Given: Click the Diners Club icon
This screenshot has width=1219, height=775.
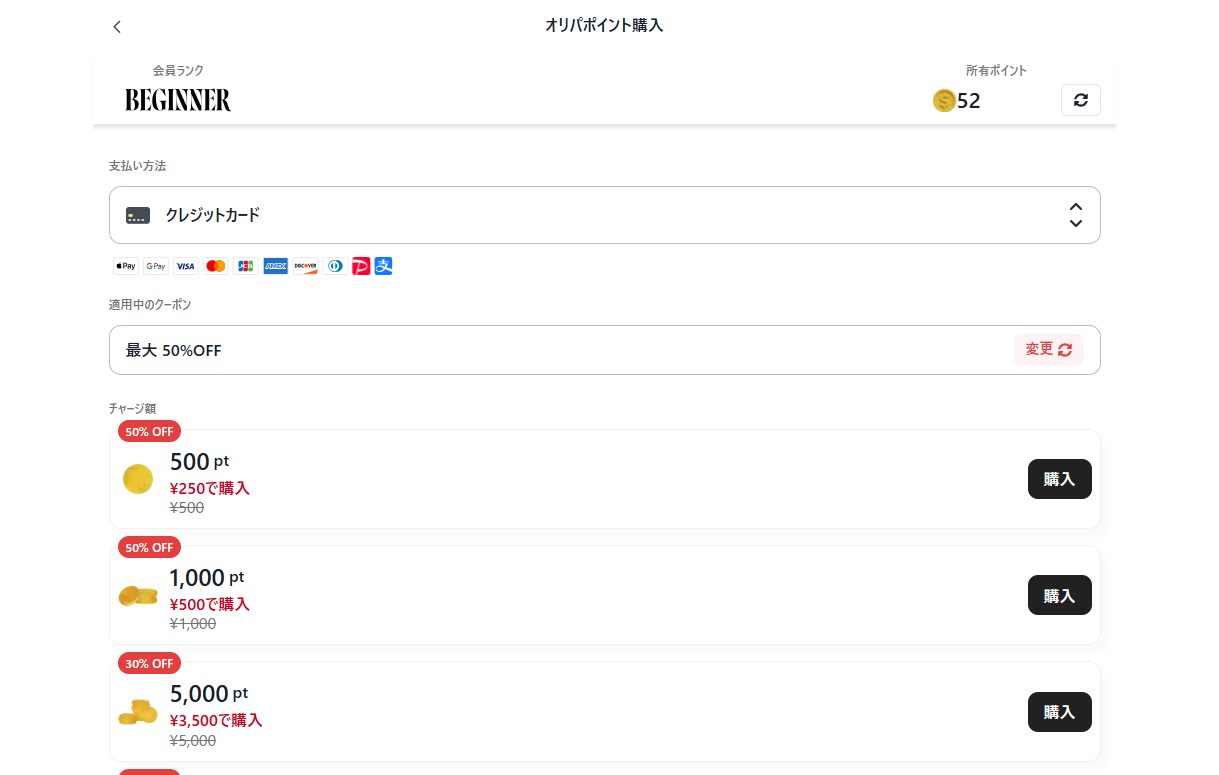Looking at the screenshot, I should point(335,266).
